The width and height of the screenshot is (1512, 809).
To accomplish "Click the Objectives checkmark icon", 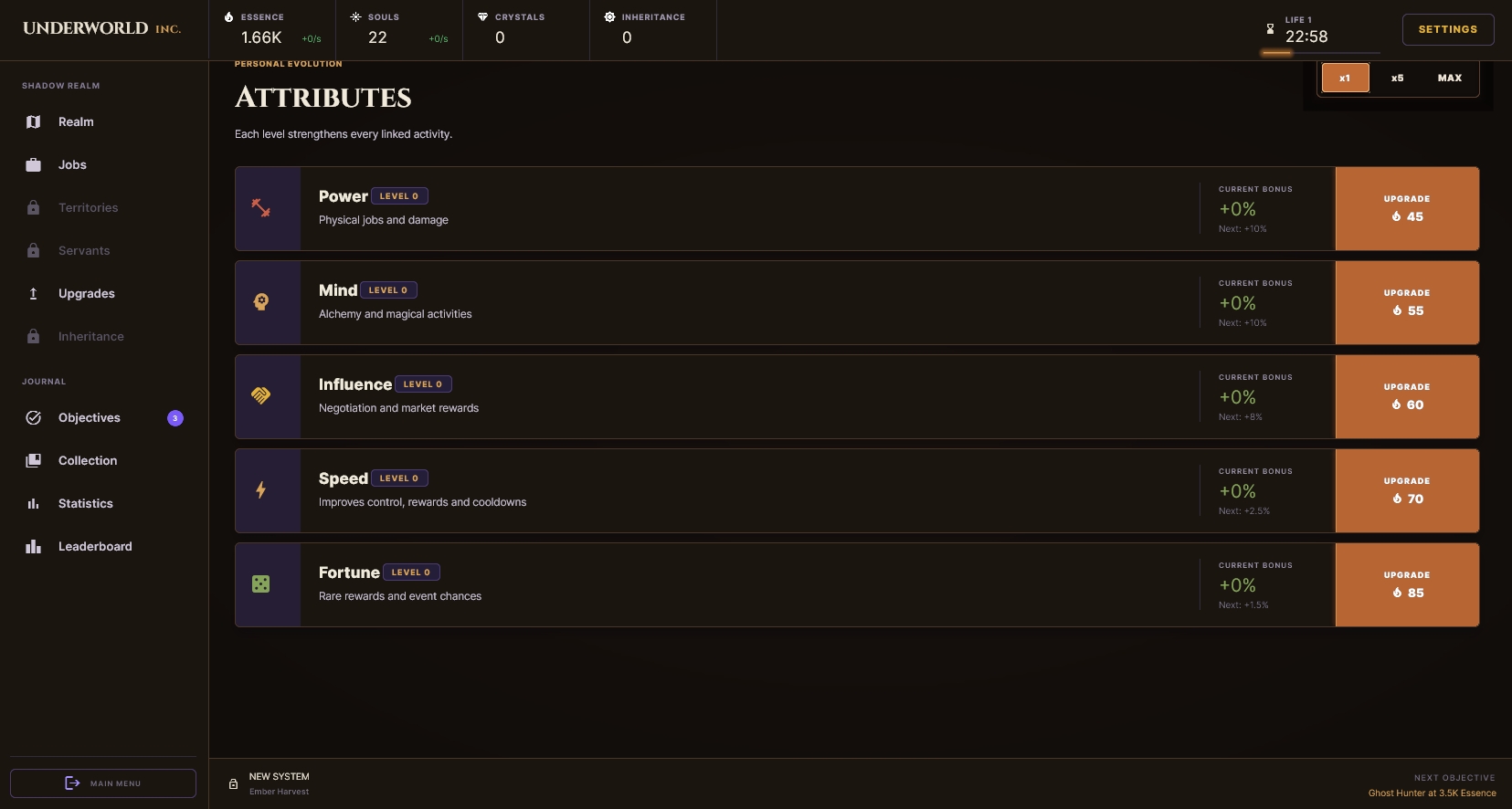I will tap(34, 418).
